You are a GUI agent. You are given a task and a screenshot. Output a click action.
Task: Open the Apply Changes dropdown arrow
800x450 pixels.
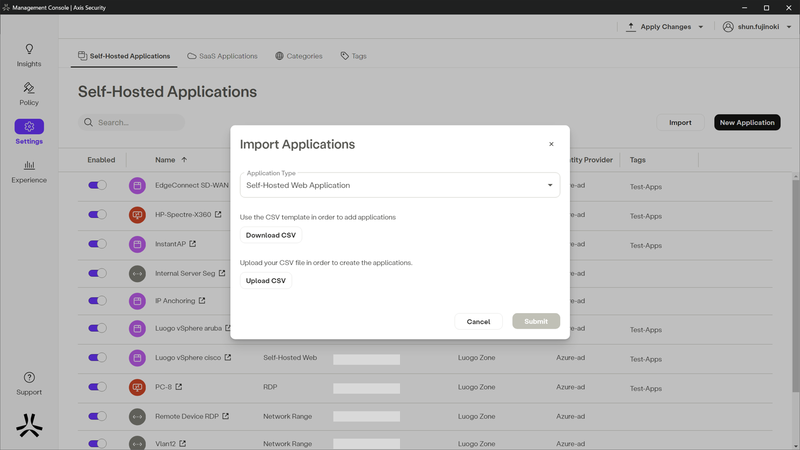click(x=701, y=27)
